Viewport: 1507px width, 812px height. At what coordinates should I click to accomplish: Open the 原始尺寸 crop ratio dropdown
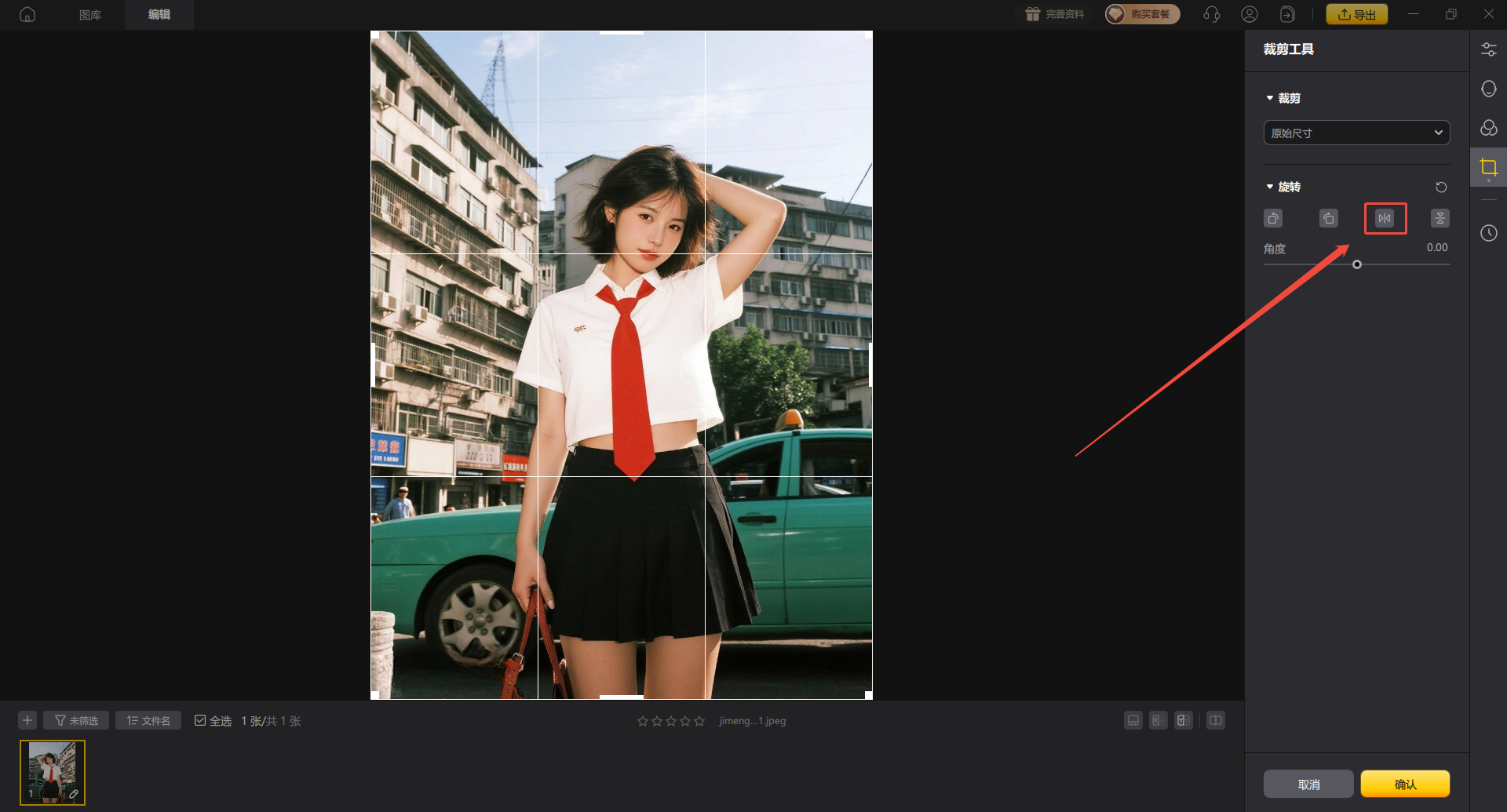1356,133
